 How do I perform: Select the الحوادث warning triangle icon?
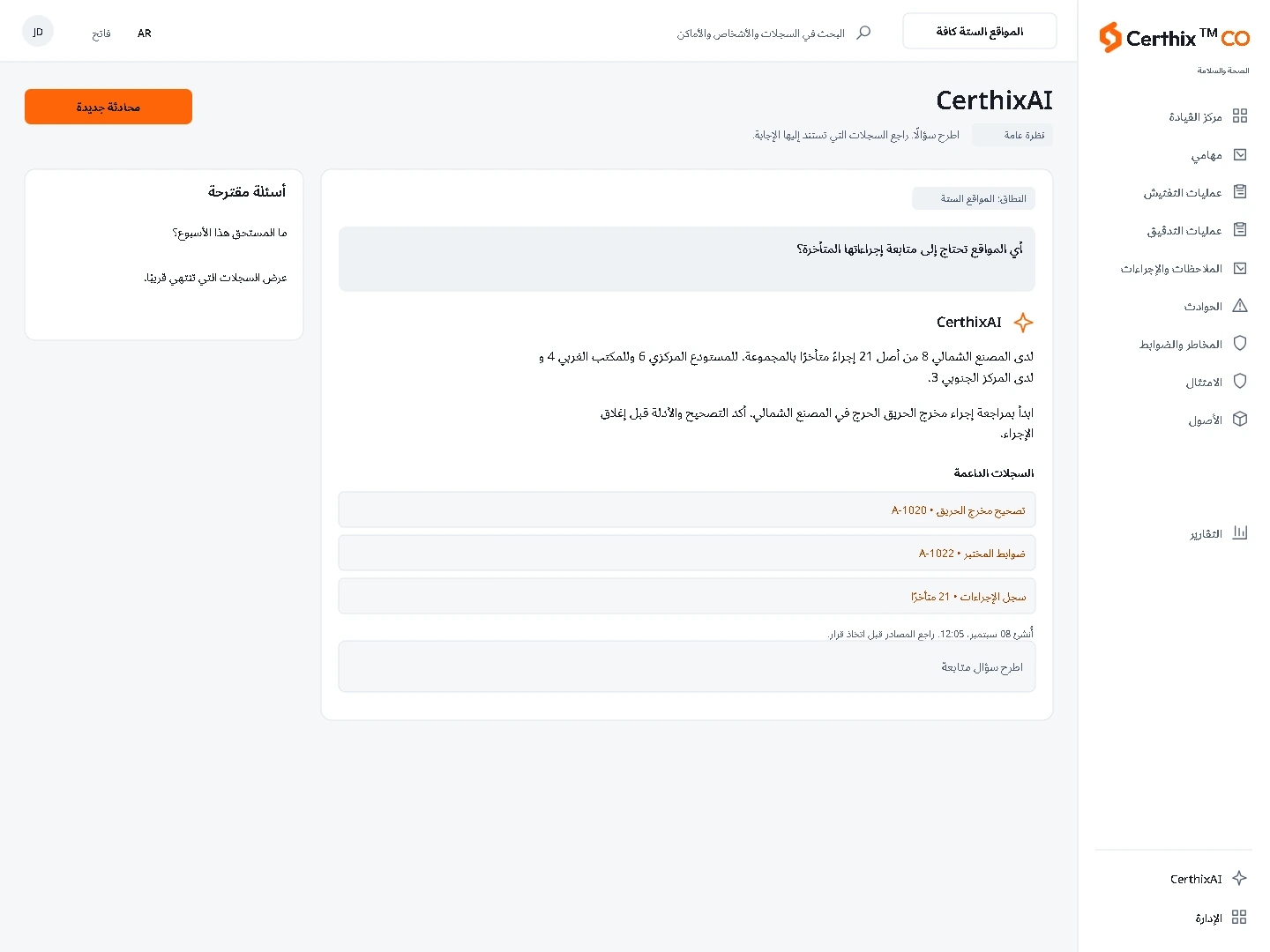tap(1239, 306)
